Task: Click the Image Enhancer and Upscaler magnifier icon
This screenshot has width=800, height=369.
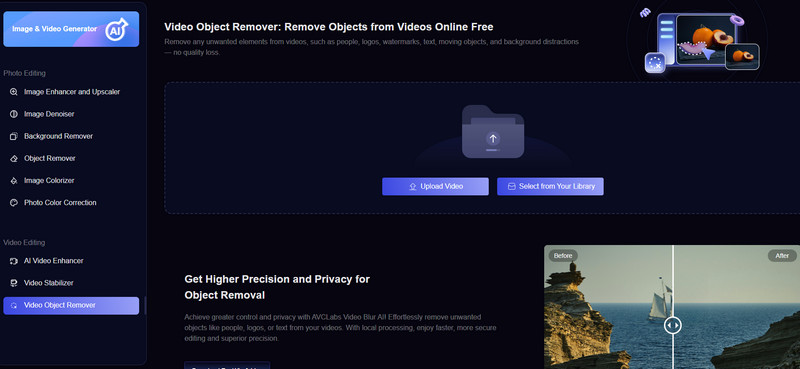Action: (14, 92)
